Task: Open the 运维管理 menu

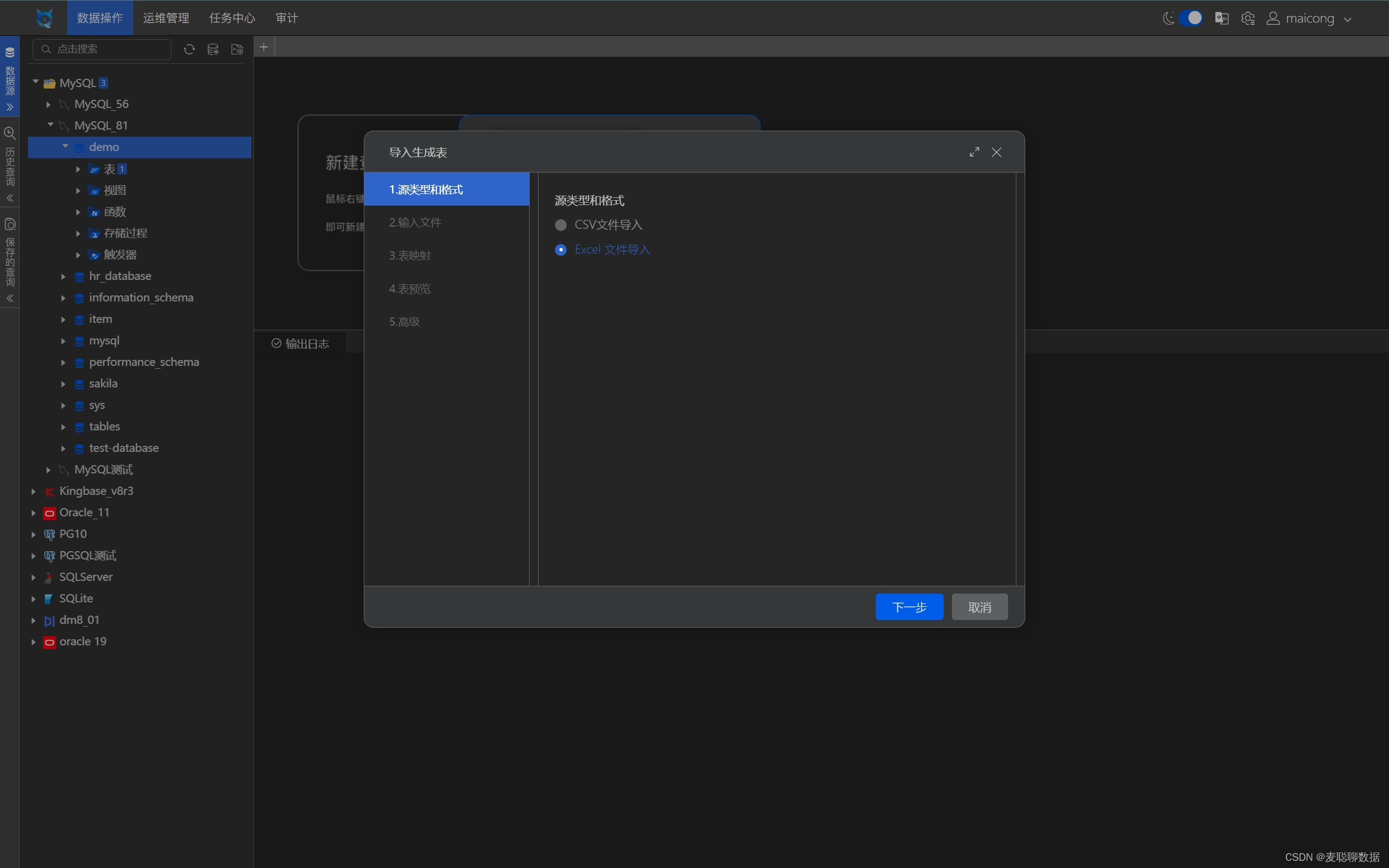Action: [x=166, y=18]
